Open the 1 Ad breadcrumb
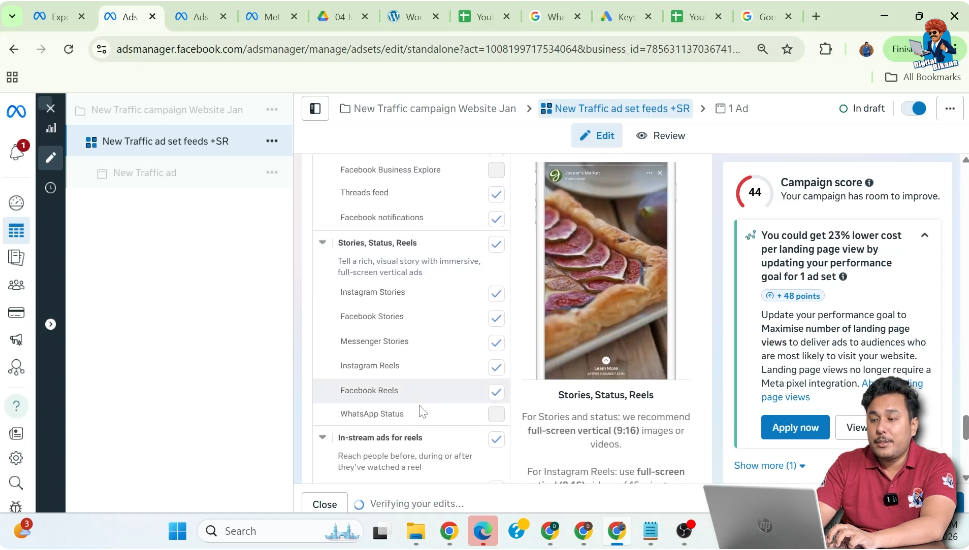The width and height of the screenshot is (969, 550). pos(732,109)
